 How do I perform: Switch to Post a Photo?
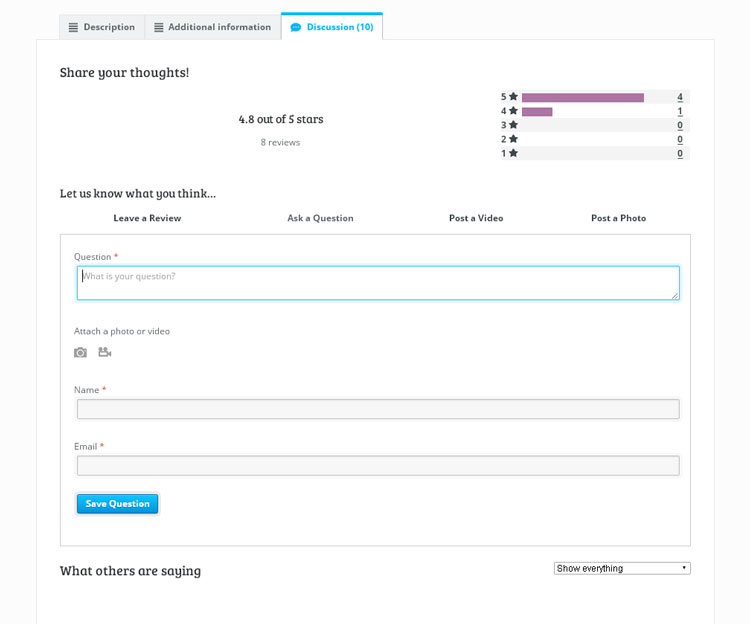tap(618, 218)
